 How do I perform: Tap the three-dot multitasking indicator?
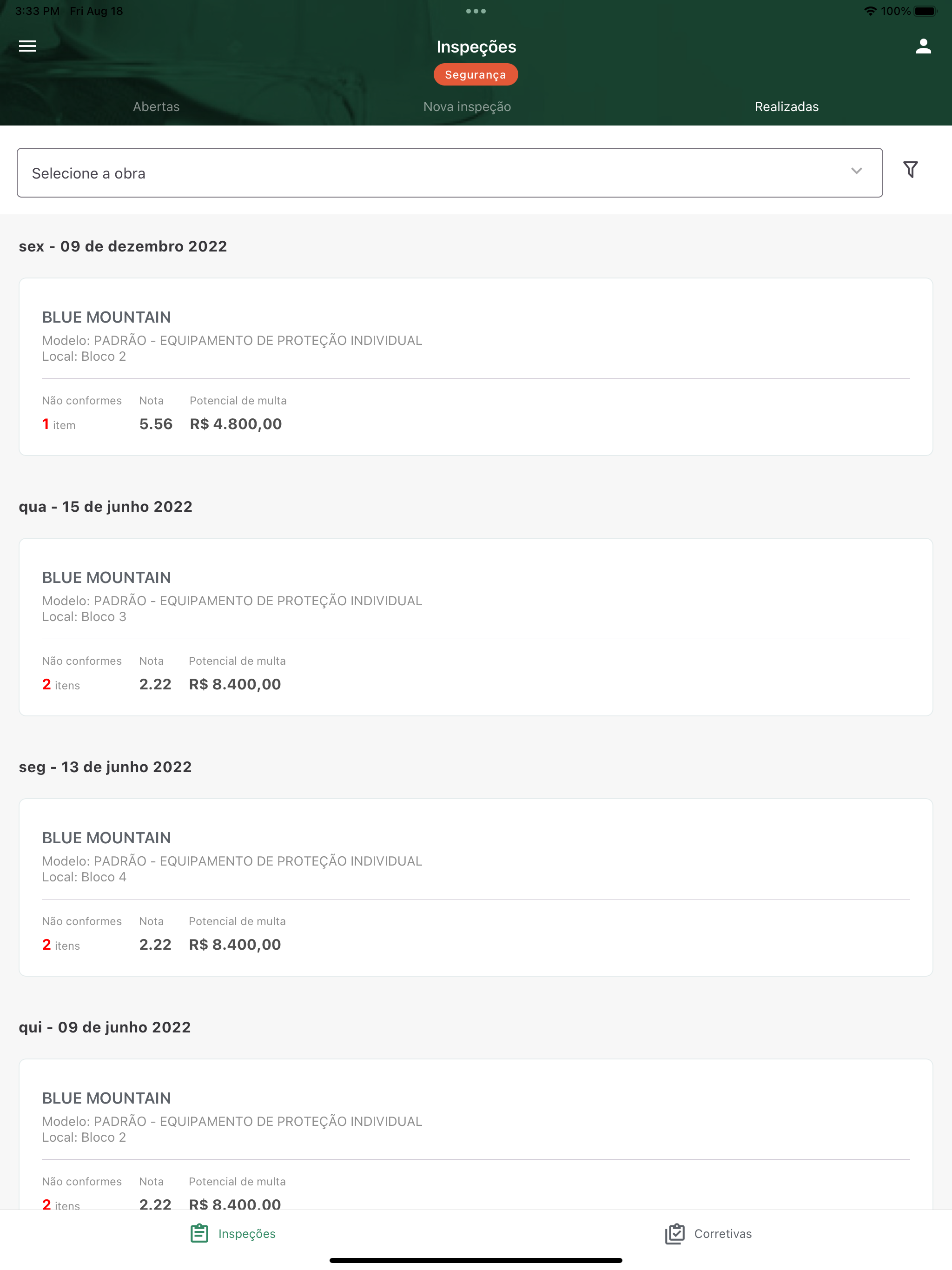point(476,11)
